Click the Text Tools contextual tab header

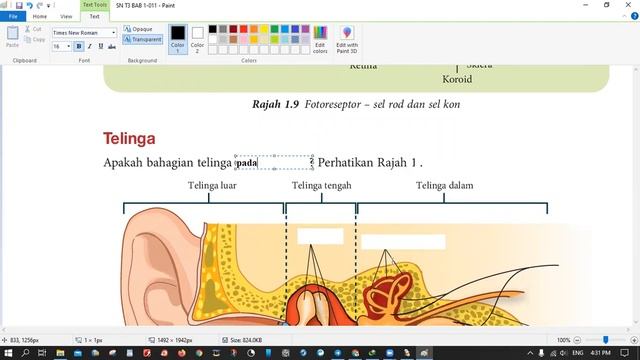point(95,5)
